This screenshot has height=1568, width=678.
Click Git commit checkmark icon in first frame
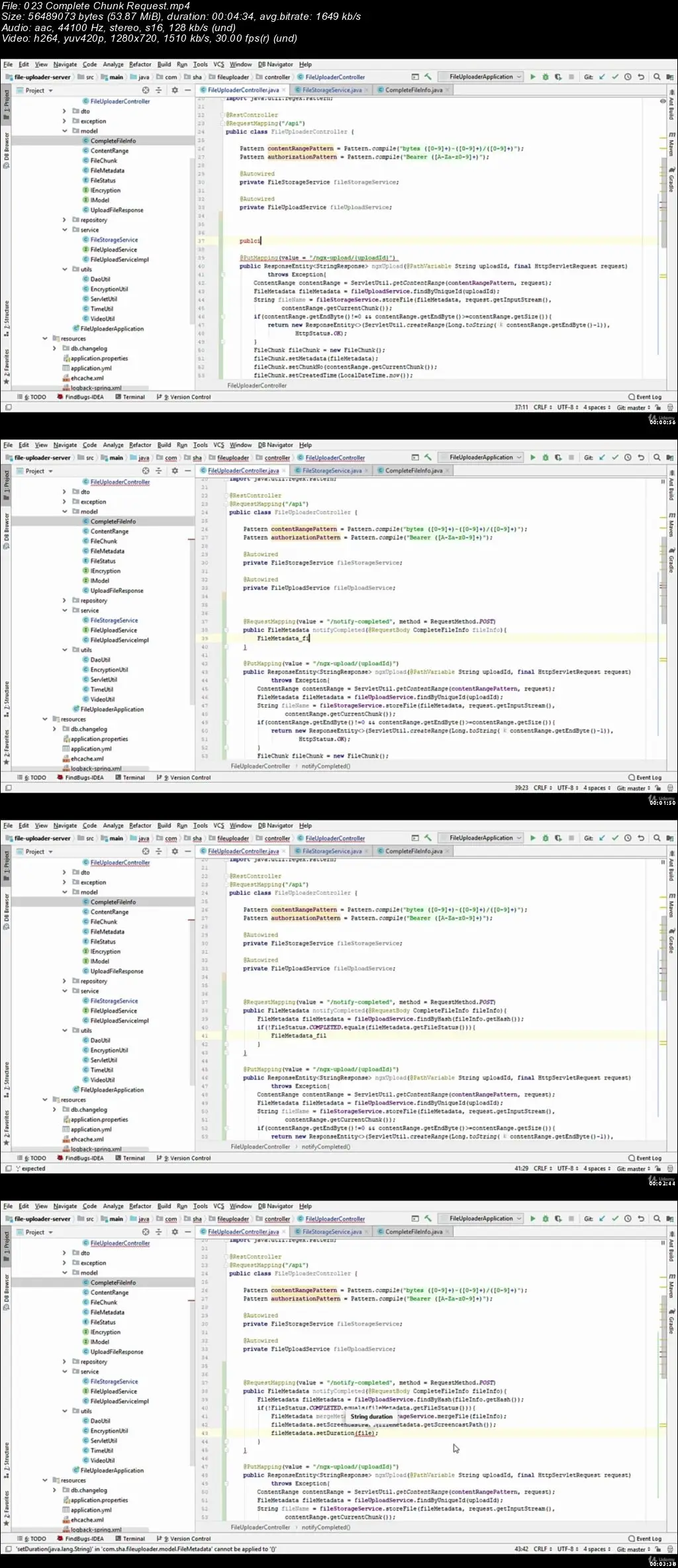(615, 77)
